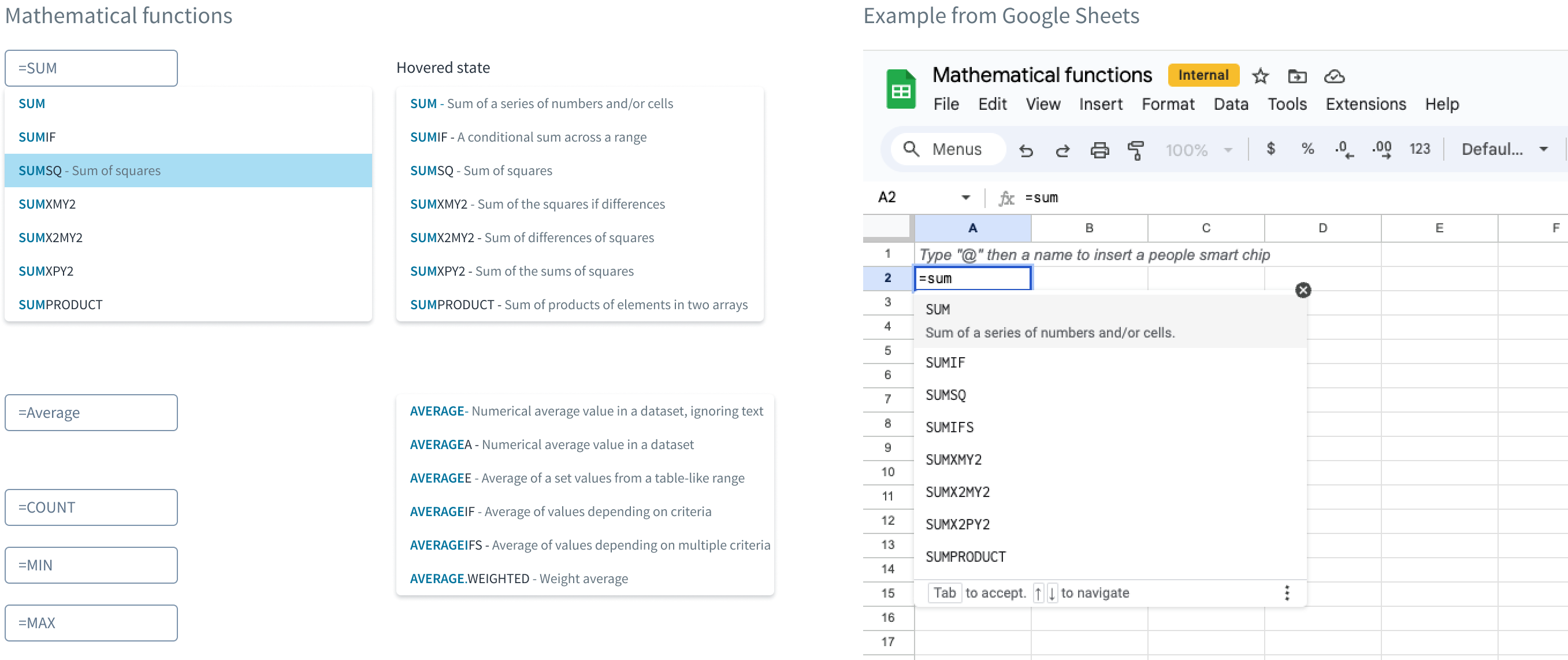Format as currency with dollar icon

1271,149
